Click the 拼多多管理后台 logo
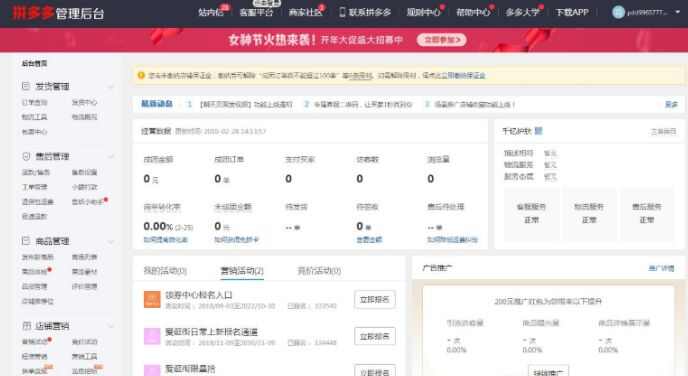The height and width of the screenshot is (376, 688). (x=58, y=13)
